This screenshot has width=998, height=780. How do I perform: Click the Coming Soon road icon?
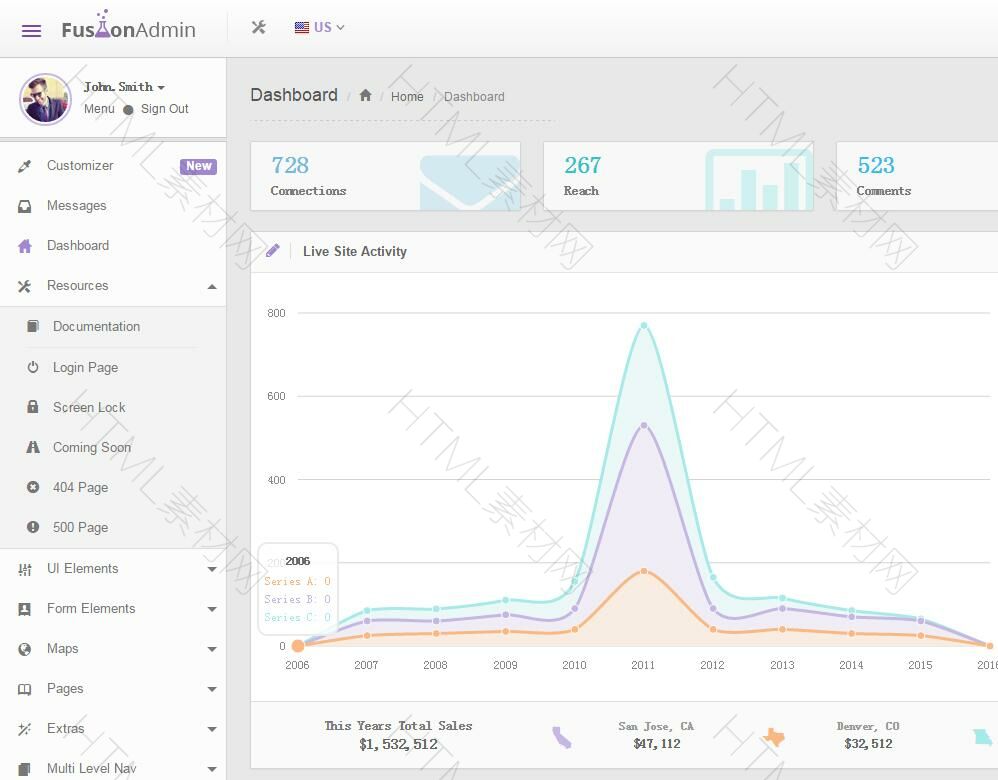coord(33,447)
